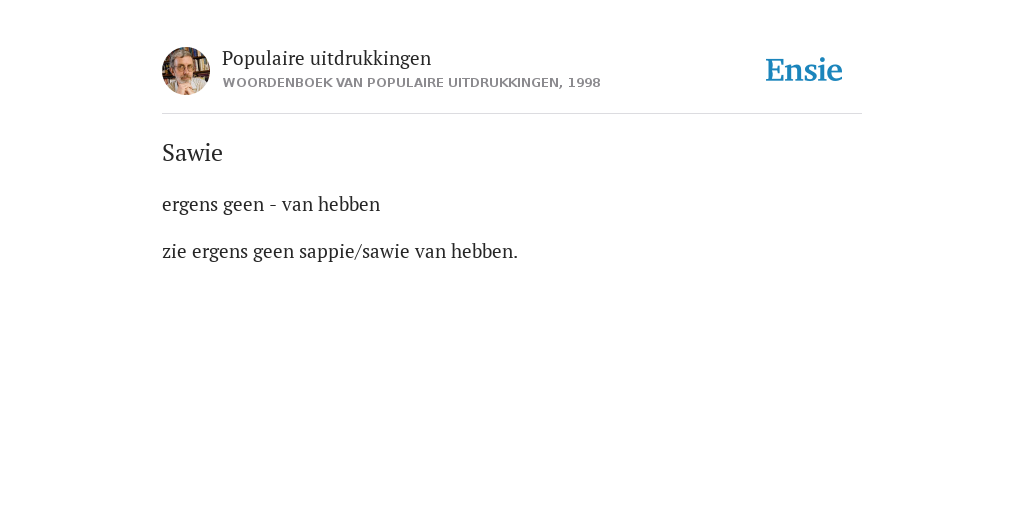Click the Ensie logo

point(804,70)
